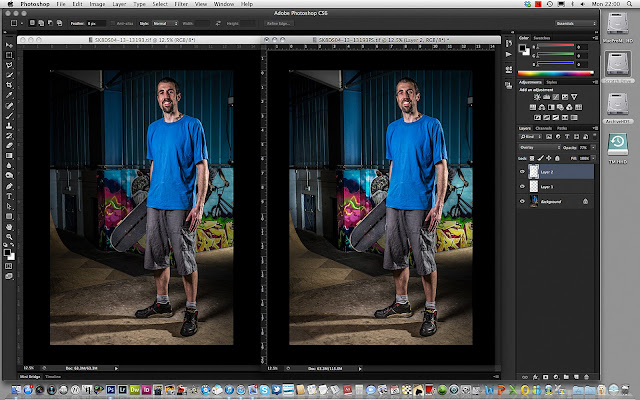Screen dimensions: 640x400
Task: Select the Crop tool
Action: [x=9, y=85]
